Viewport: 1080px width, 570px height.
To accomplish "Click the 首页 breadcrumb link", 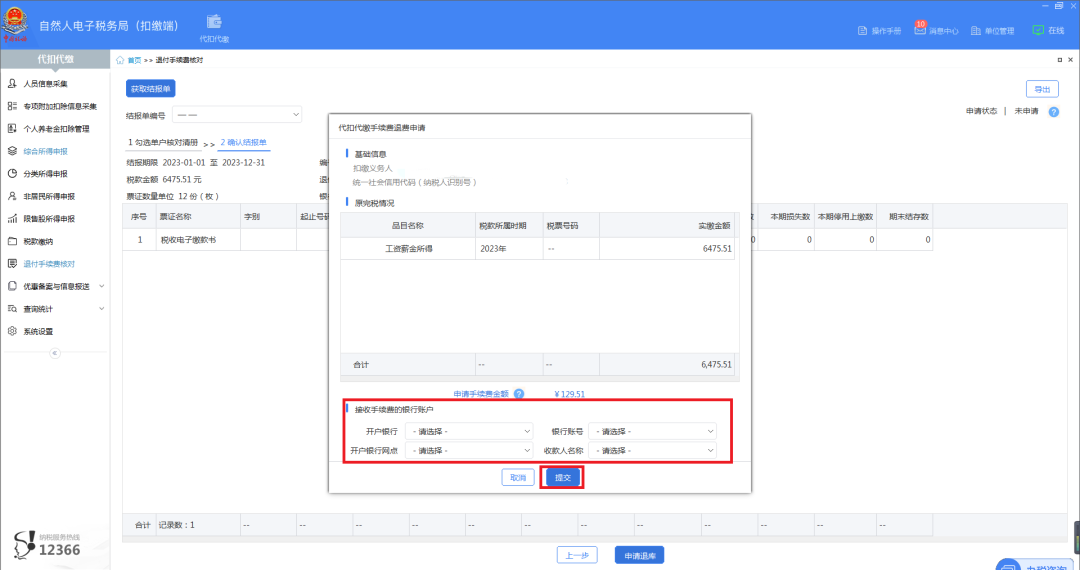I will [134, 60].
